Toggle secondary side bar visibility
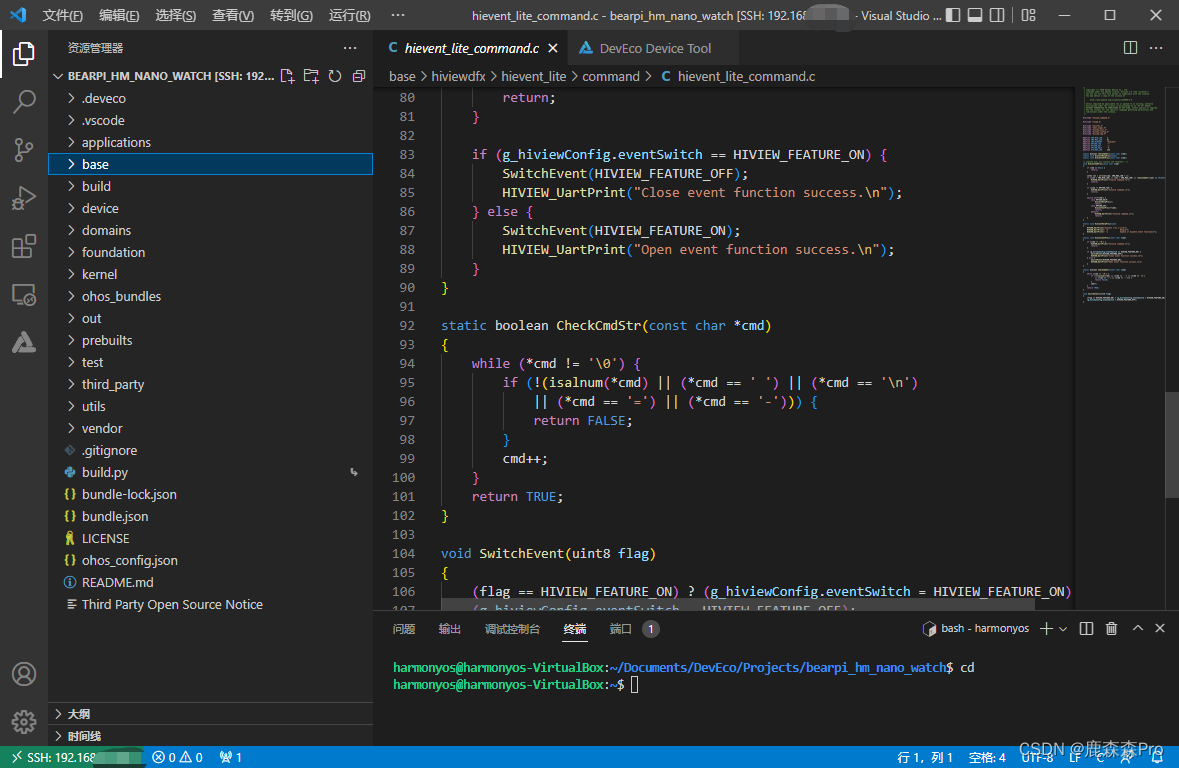 point(997,15)
